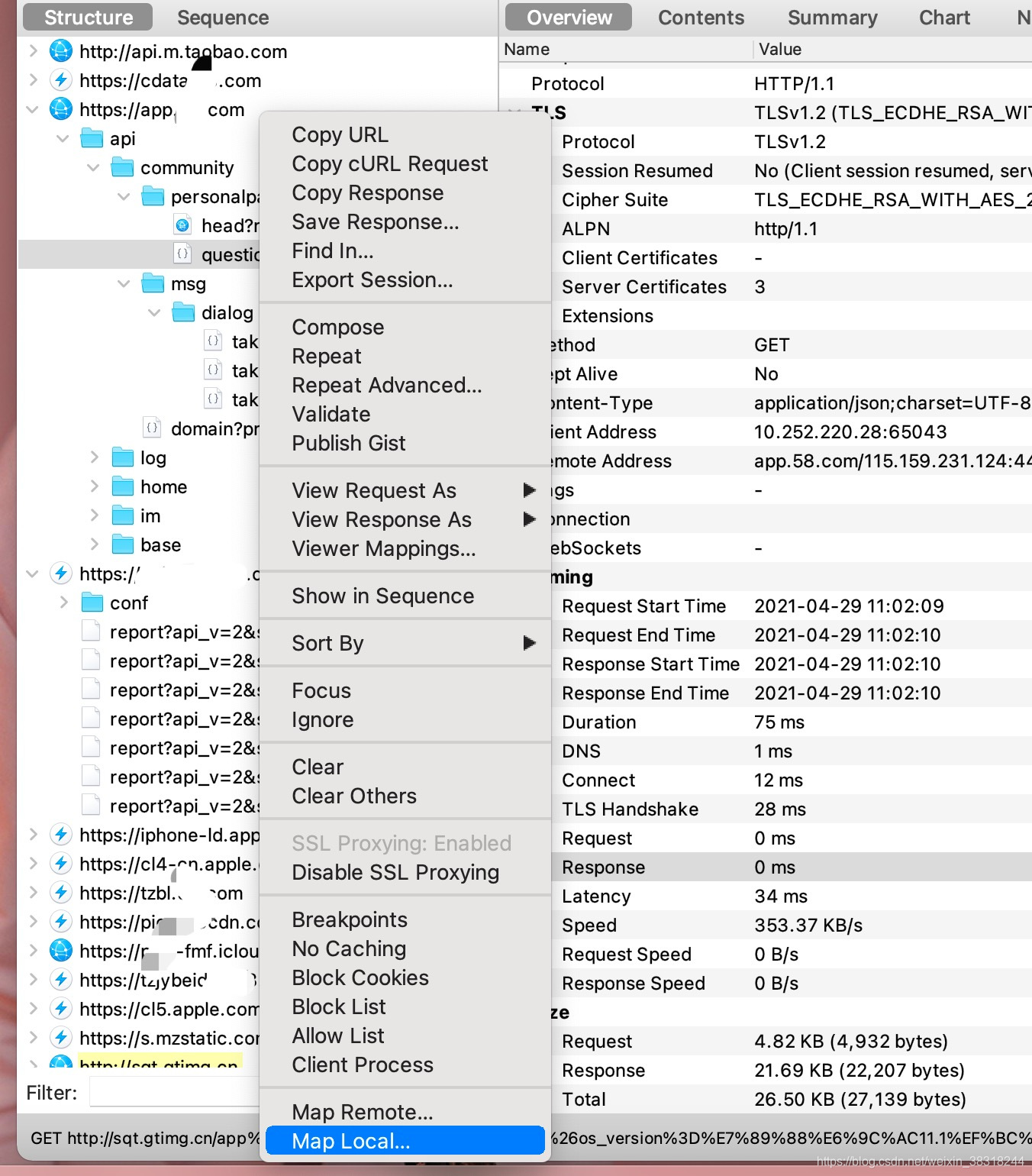Expand the log folder
The height and width of the screenshot is (1176, 1032).
click(94, 457)
